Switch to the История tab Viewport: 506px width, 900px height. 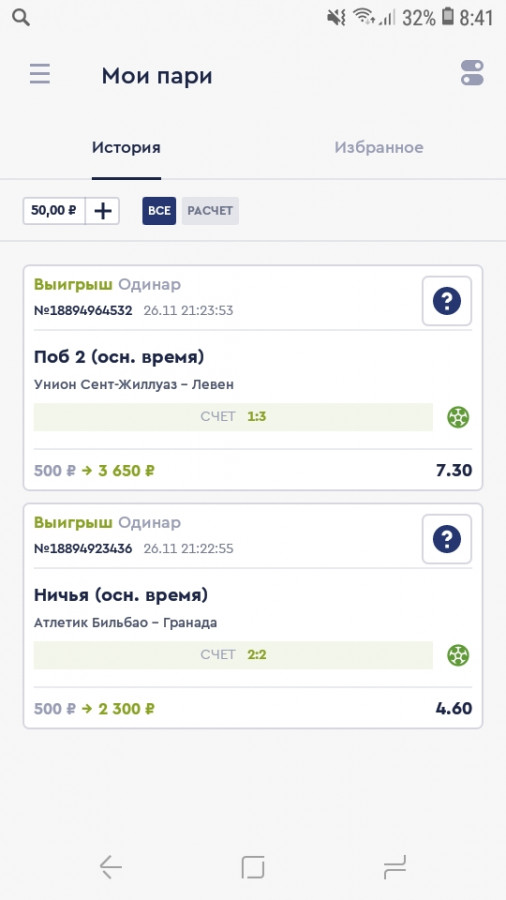(126, 148)
